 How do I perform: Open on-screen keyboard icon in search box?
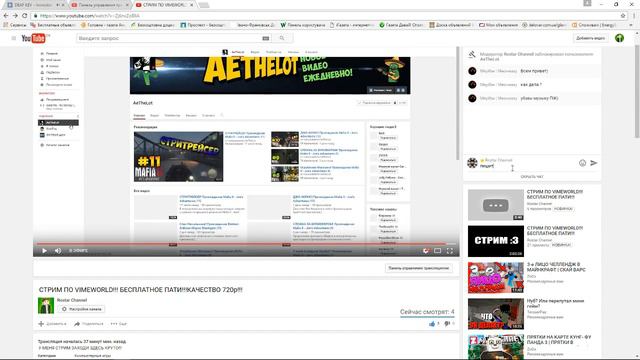click(x=265, y=38)
